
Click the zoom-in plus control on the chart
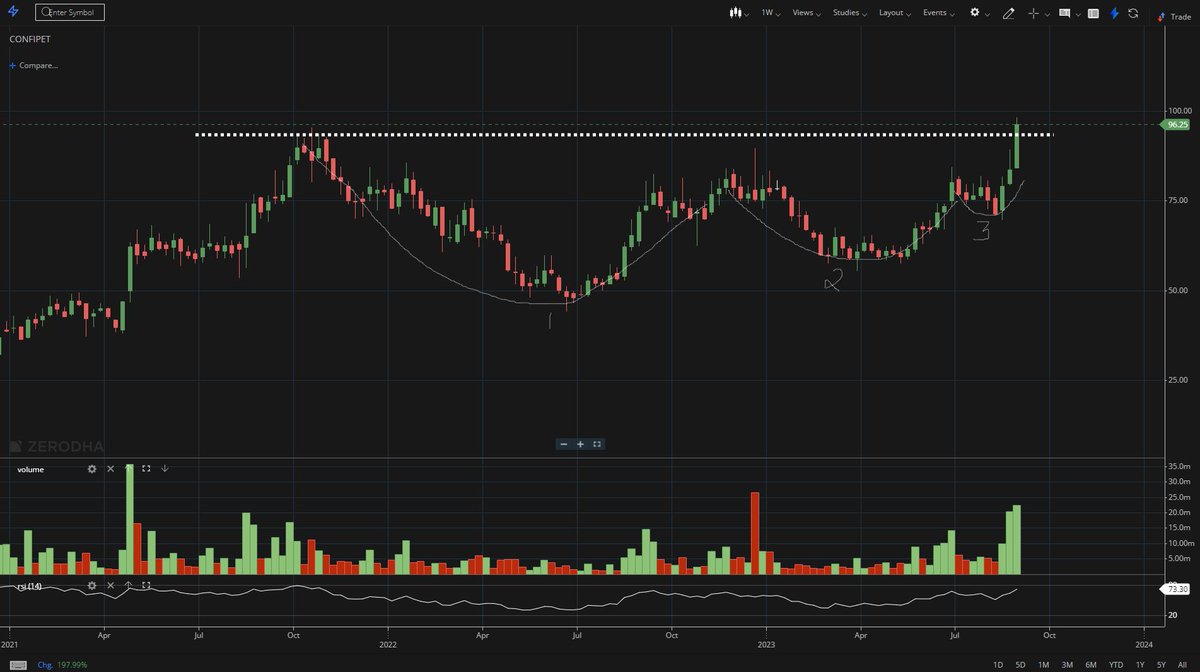[580, 444]
